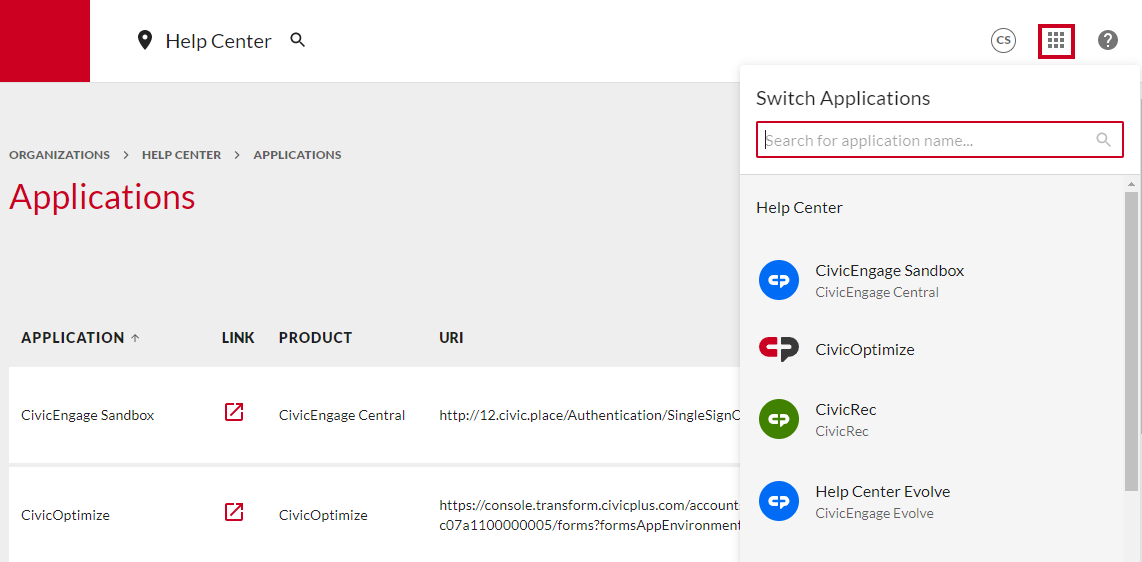Click CivicEngage Central product cell in table

pyautogui.click(x=342, y=416)
